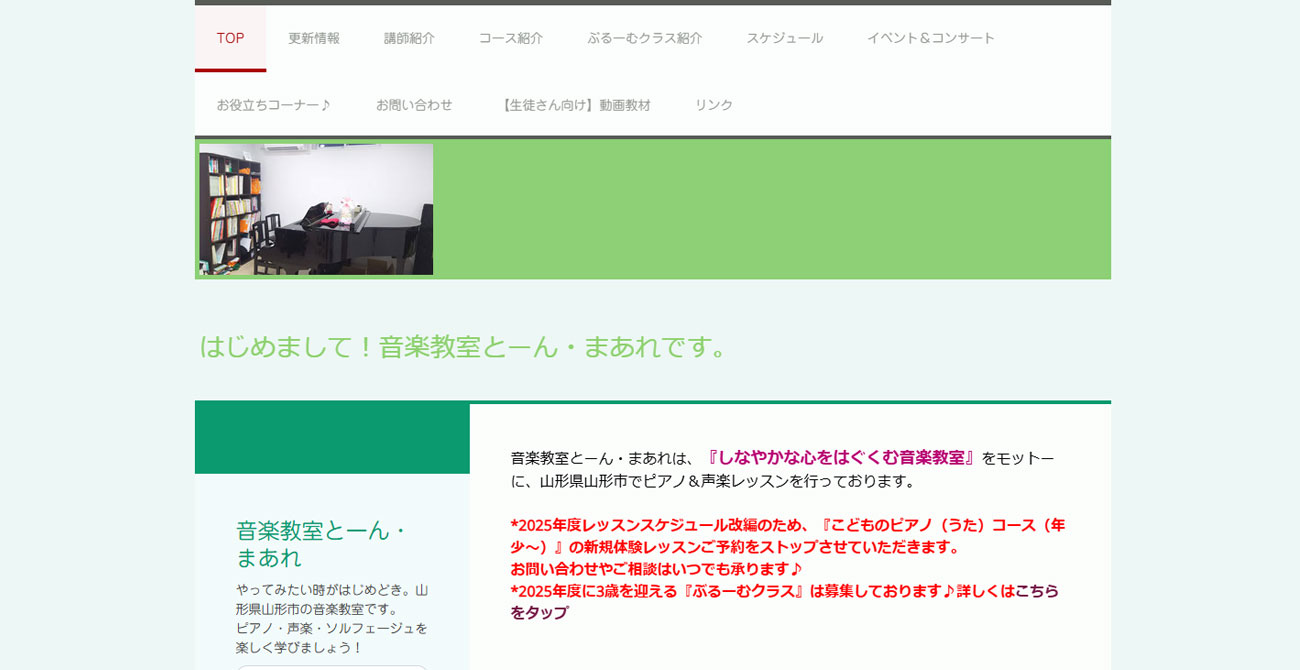Open the お役立ちコーナー♪ page
The width and height of the screenshot is (1300, 670).
[x=274, y=104]
